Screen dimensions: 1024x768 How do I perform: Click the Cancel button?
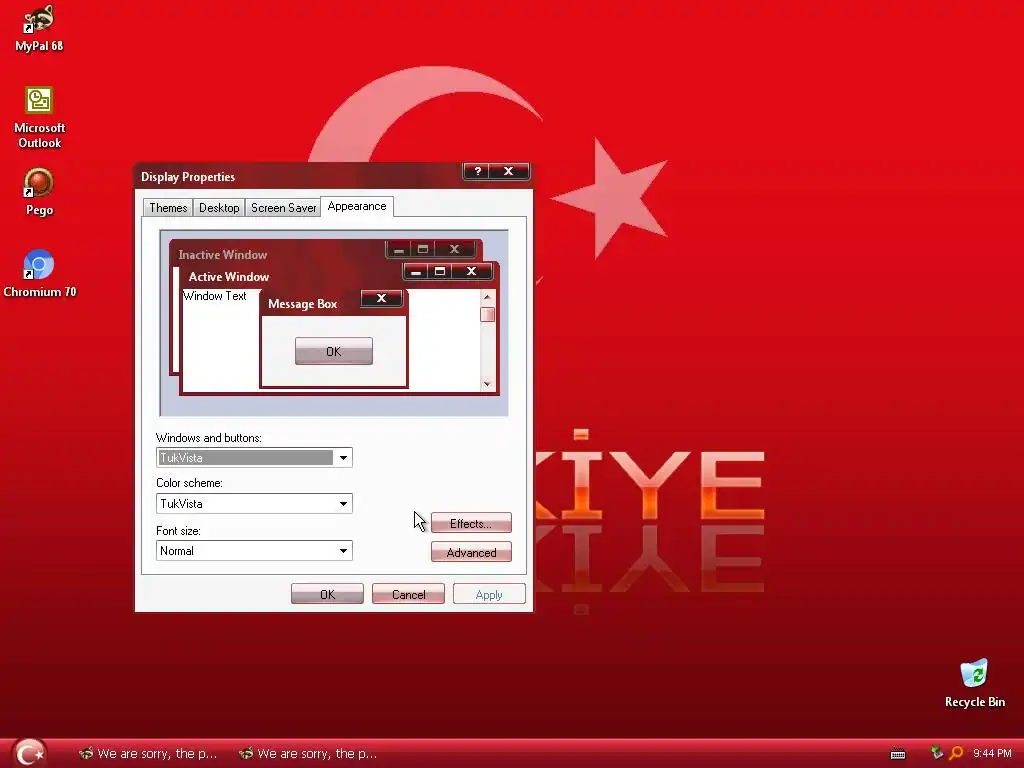tap(408, 594)
